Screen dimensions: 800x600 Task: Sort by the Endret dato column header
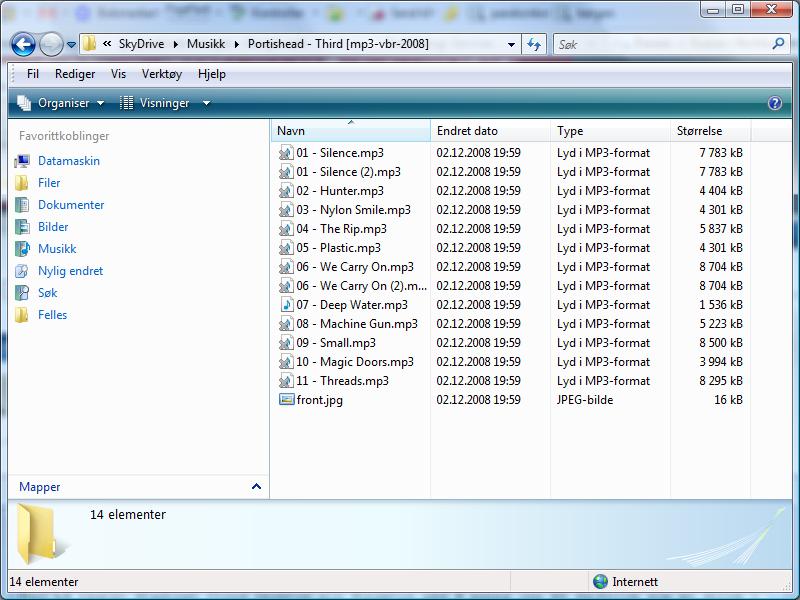(490, 131)
